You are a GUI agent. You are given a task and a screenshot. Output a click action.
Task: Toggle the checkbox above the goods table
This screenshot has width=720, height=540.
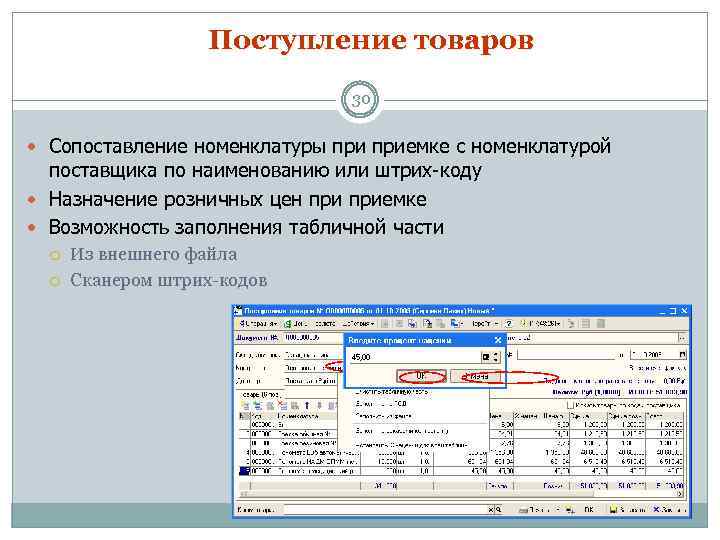(570, 405)
